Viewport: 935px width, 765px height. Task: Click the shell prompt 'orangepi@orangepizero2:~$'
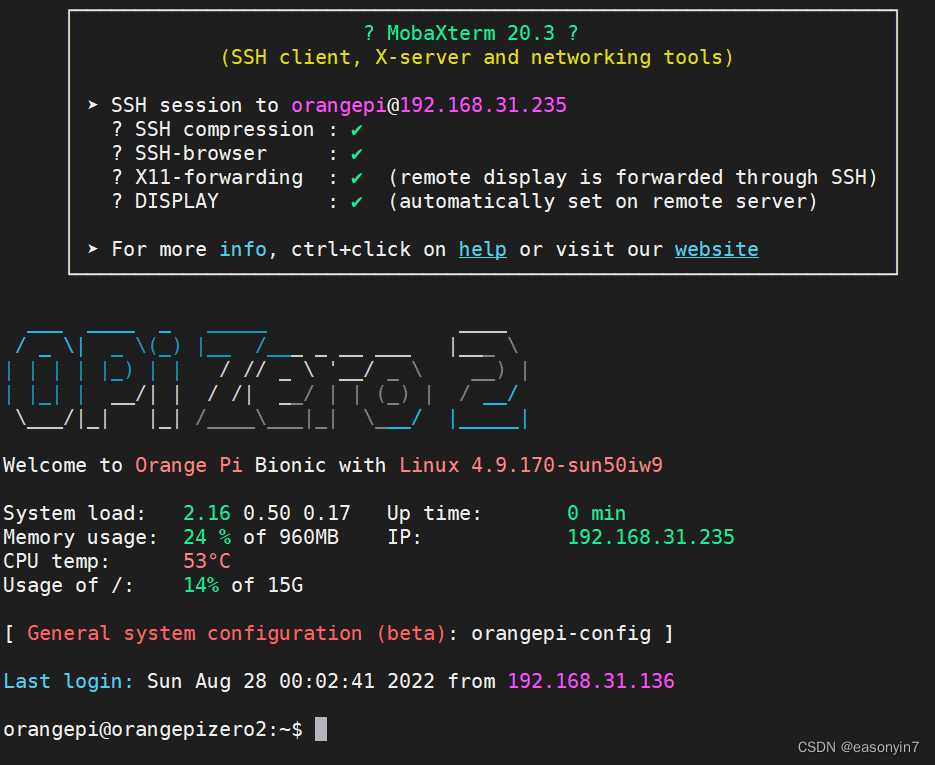click(153, 729)
